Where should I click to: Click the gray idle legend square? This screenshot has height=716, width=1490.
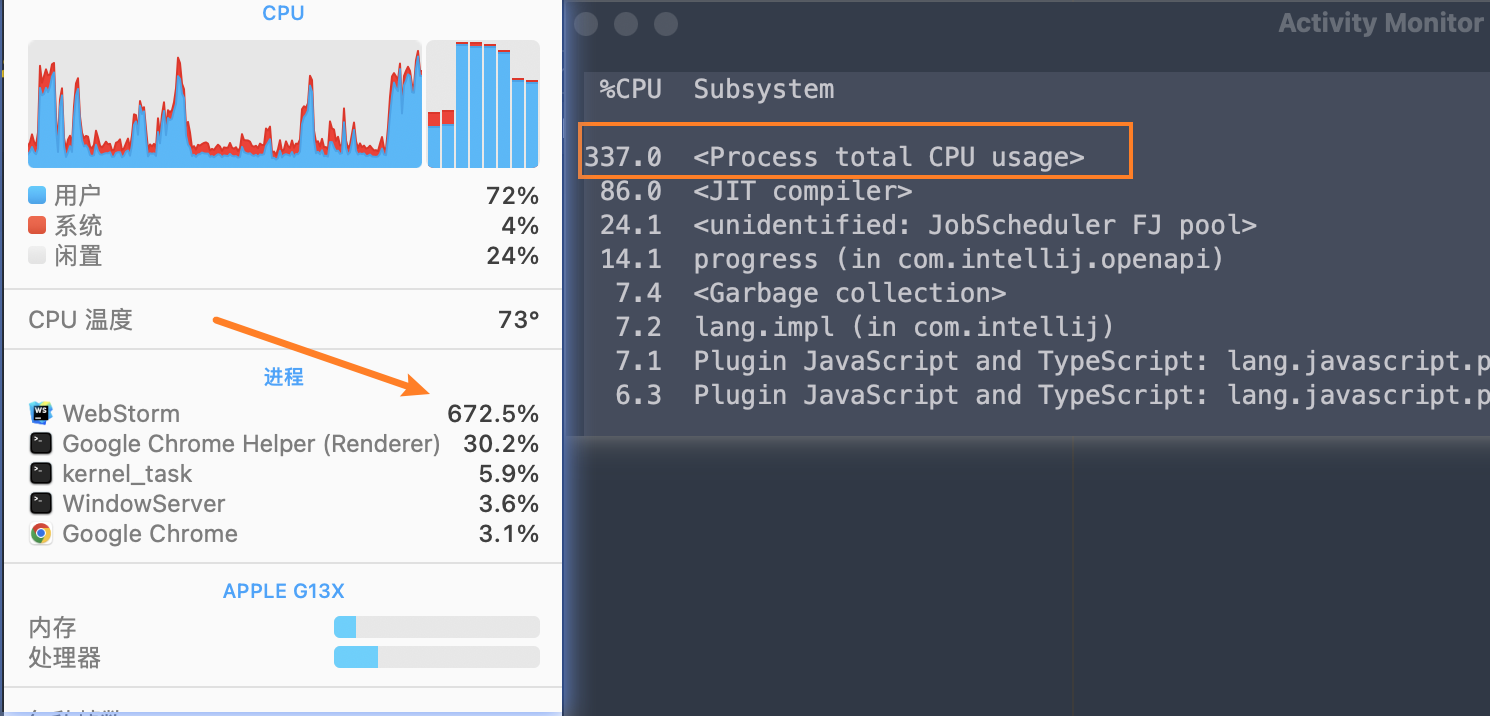[x=37, y=255]
